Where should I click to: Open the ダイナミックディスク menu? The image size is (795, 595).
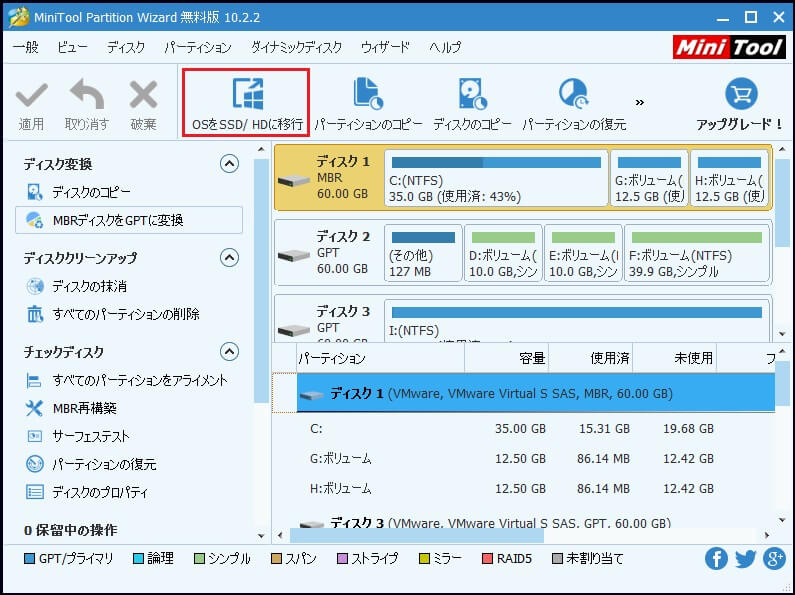pyautogui.click(x=297, y=47)
